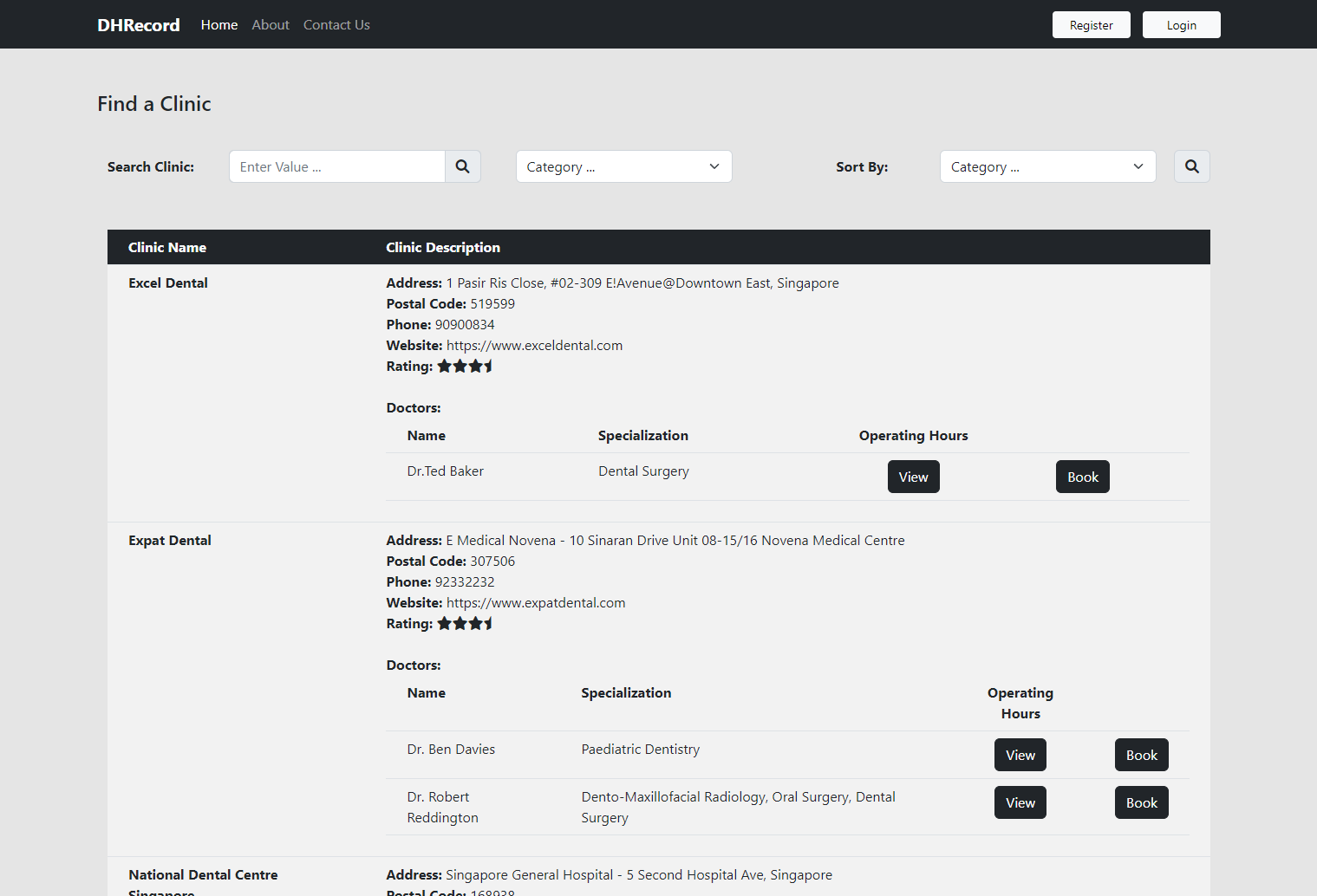Click the Dr. Robert Reddington name cell
Screen dimensions: 1317x896
pyautogui.click(x=443, y=808)
